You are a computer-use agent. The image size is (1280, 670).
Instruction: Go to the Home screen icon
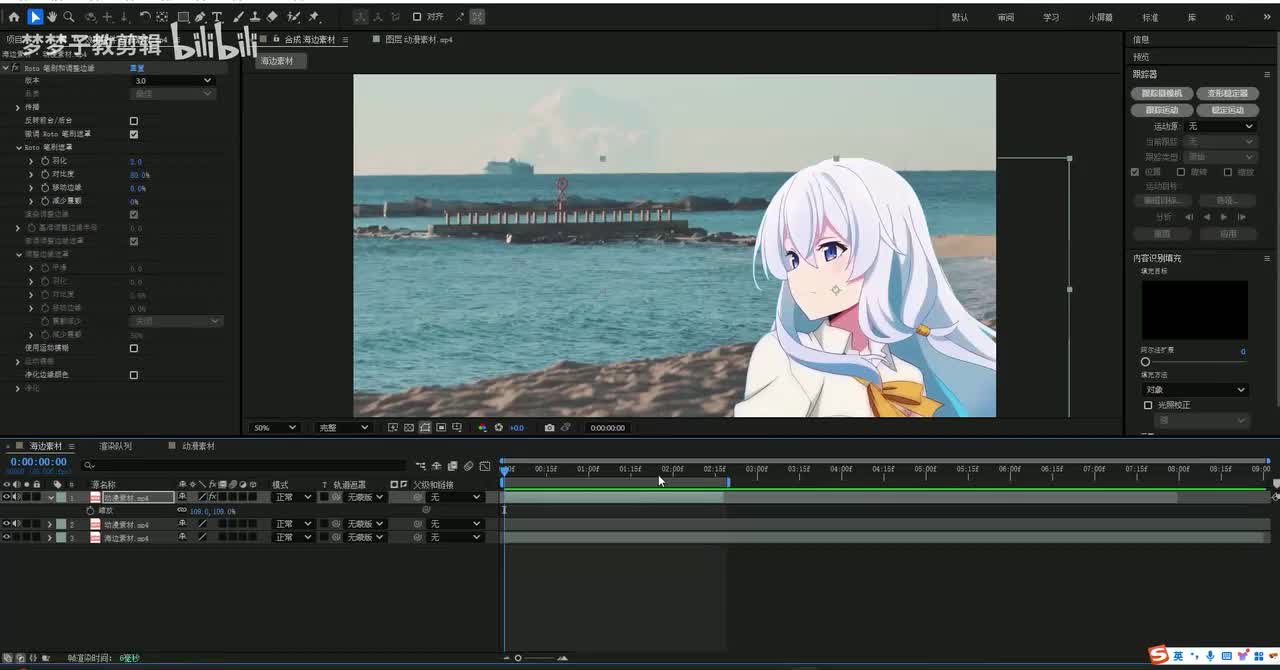pos(14,17)
